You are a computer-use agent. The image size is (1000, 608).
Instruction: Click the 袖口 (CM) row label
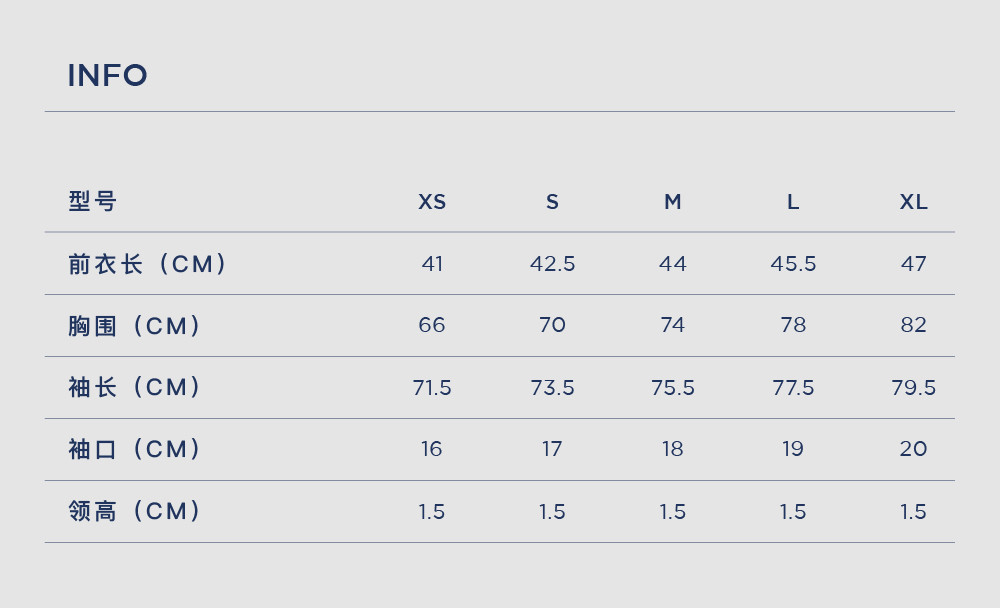[135, 449]
